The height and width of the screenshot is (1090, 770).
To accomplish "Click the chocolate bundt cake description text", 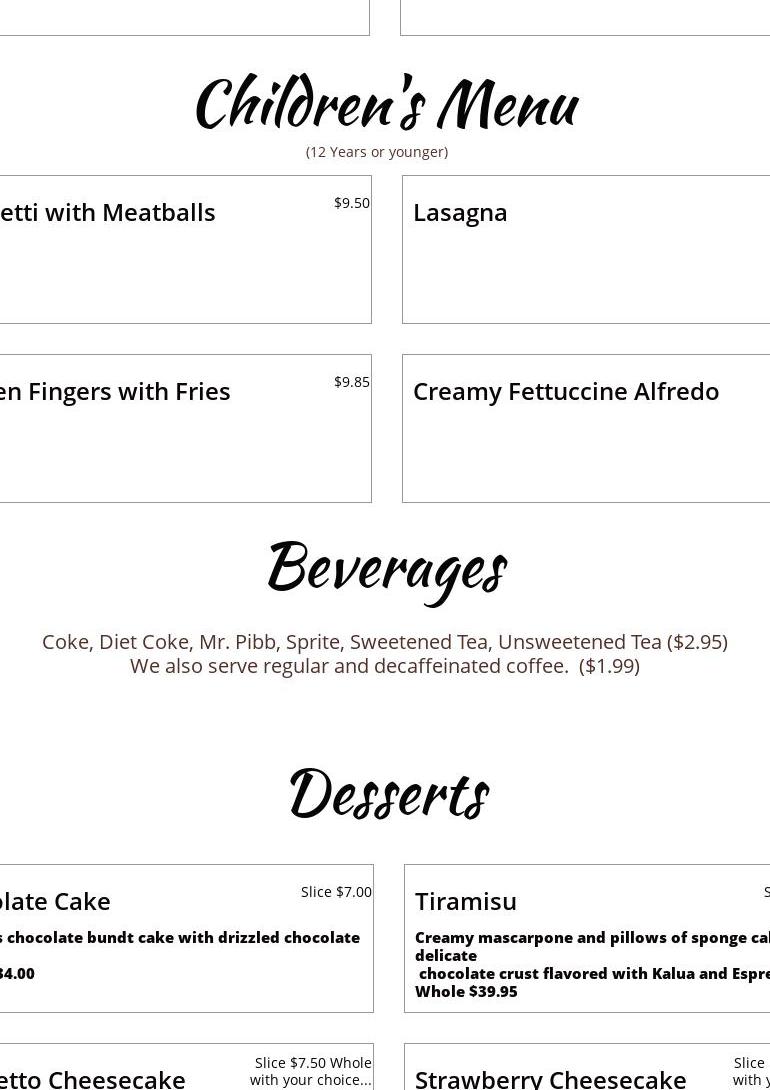I will point(182,938).
